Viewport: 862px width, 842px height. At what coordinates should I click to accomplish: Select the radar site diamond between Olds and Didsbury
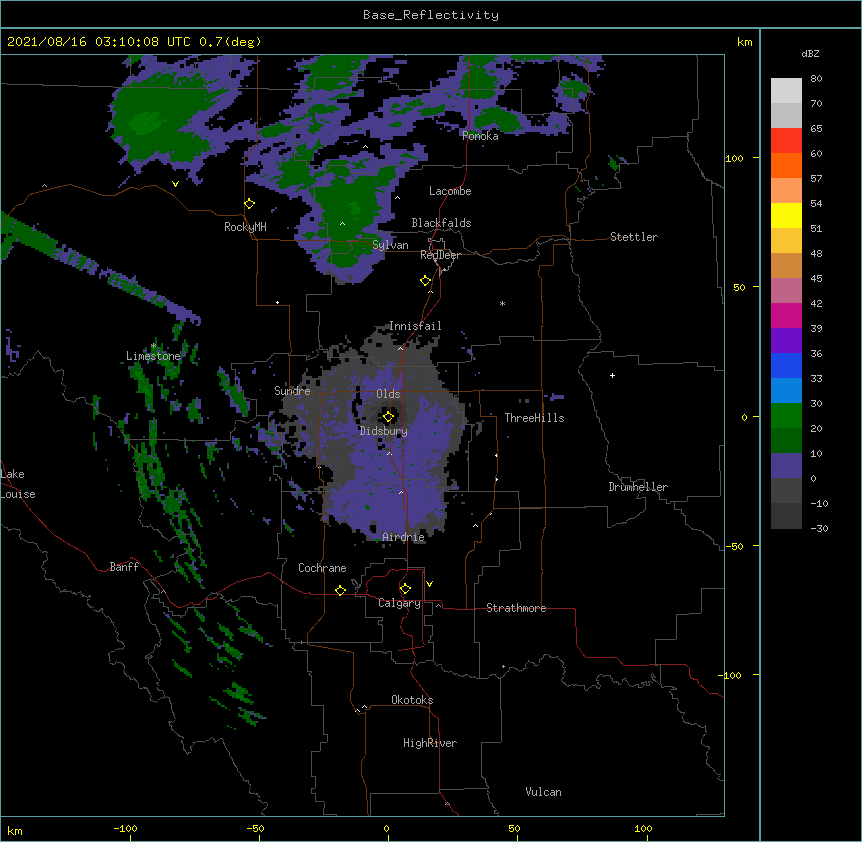388,417
